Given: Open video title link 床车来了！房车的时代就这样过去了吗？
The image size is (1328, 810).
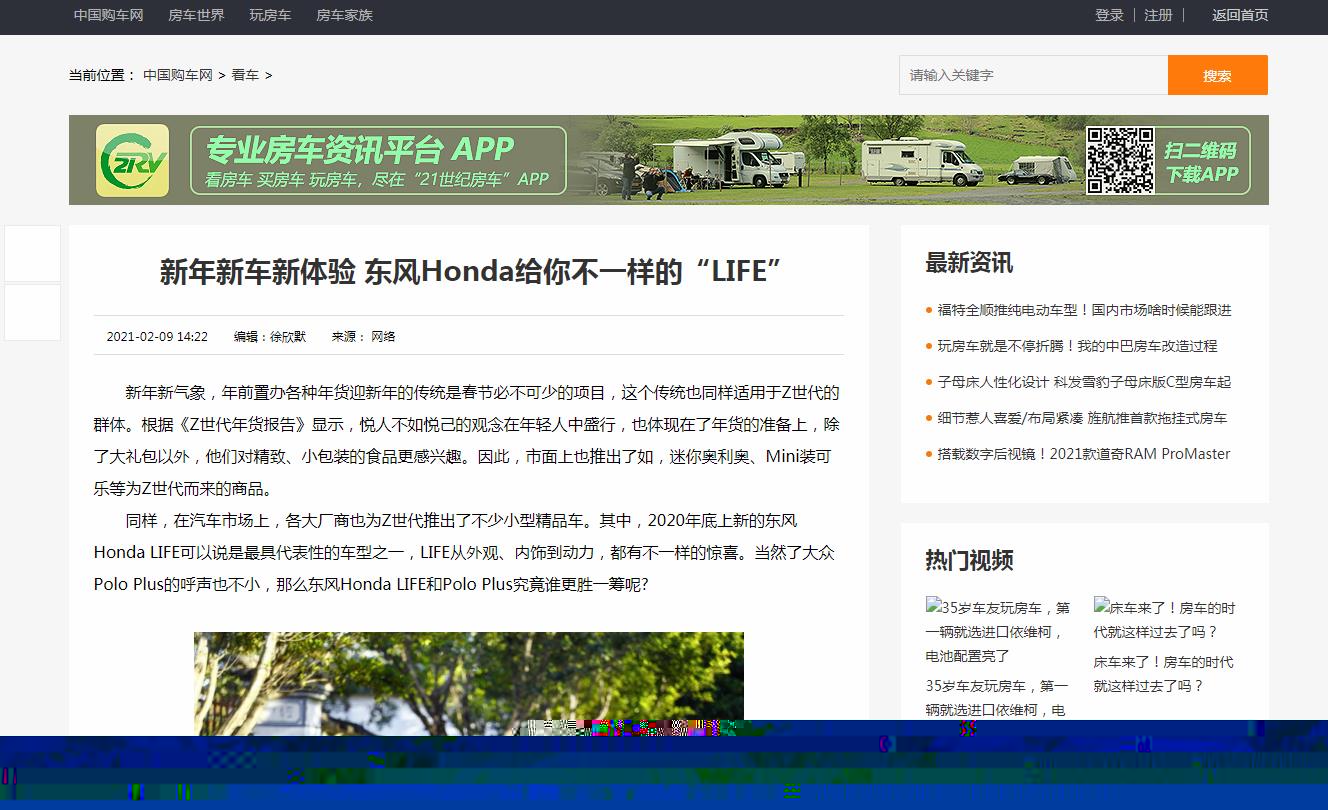Looking at the screenshot, I should click(1163, 674).
